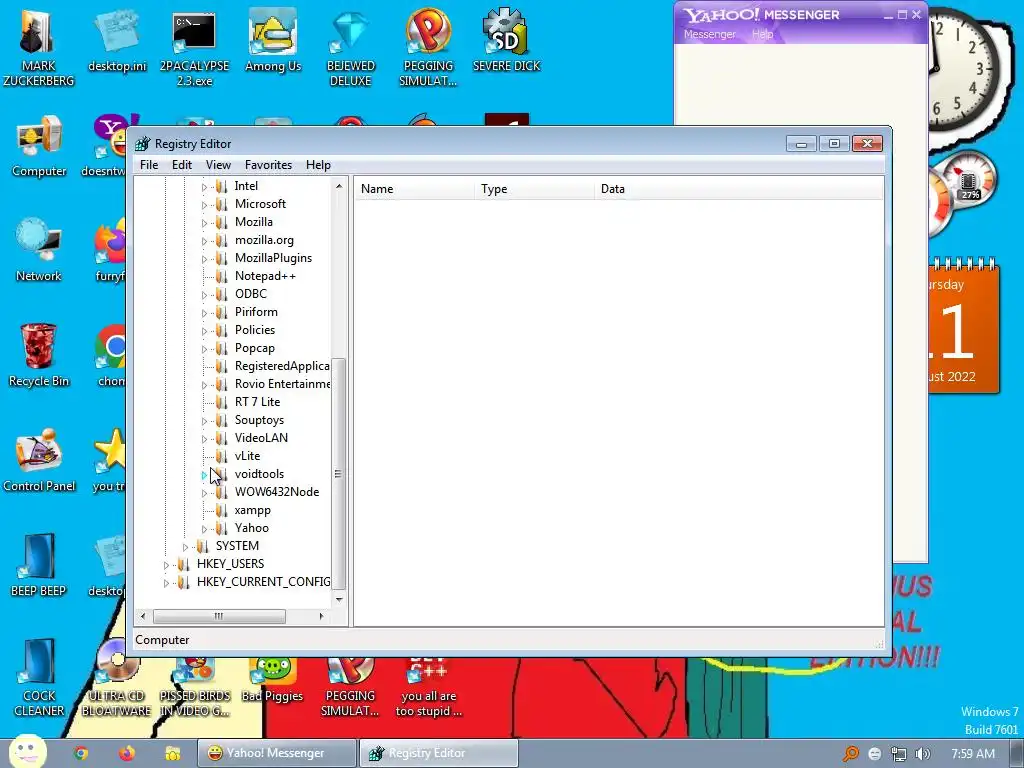The width and height of the screenshot is (1024, 768).
Task: Click the Registry Editor taskbar button
Action: 439,753
